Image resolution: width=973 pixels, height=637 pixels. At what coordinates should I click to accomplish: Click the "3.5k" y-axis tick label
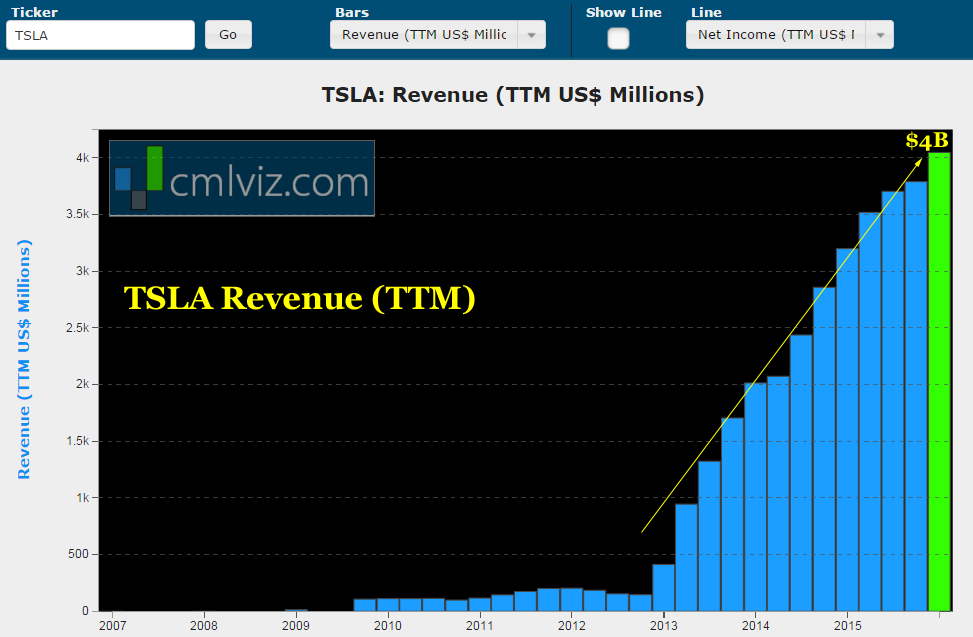coord(78,214)
